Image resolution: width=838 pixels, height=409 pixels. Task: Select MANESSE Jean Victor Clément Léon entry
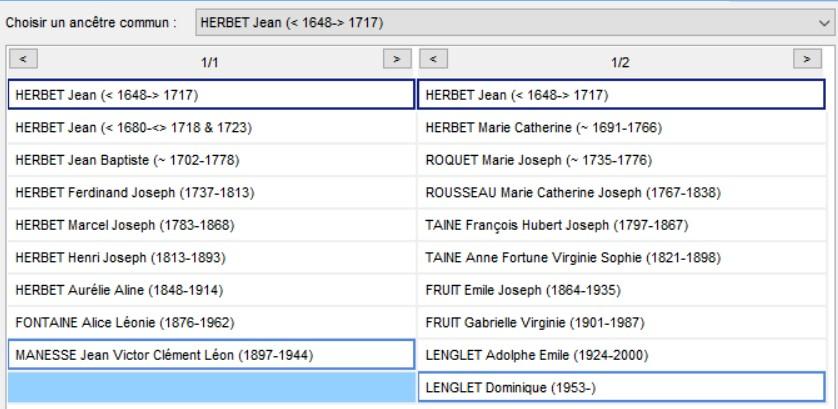point(212,354)
